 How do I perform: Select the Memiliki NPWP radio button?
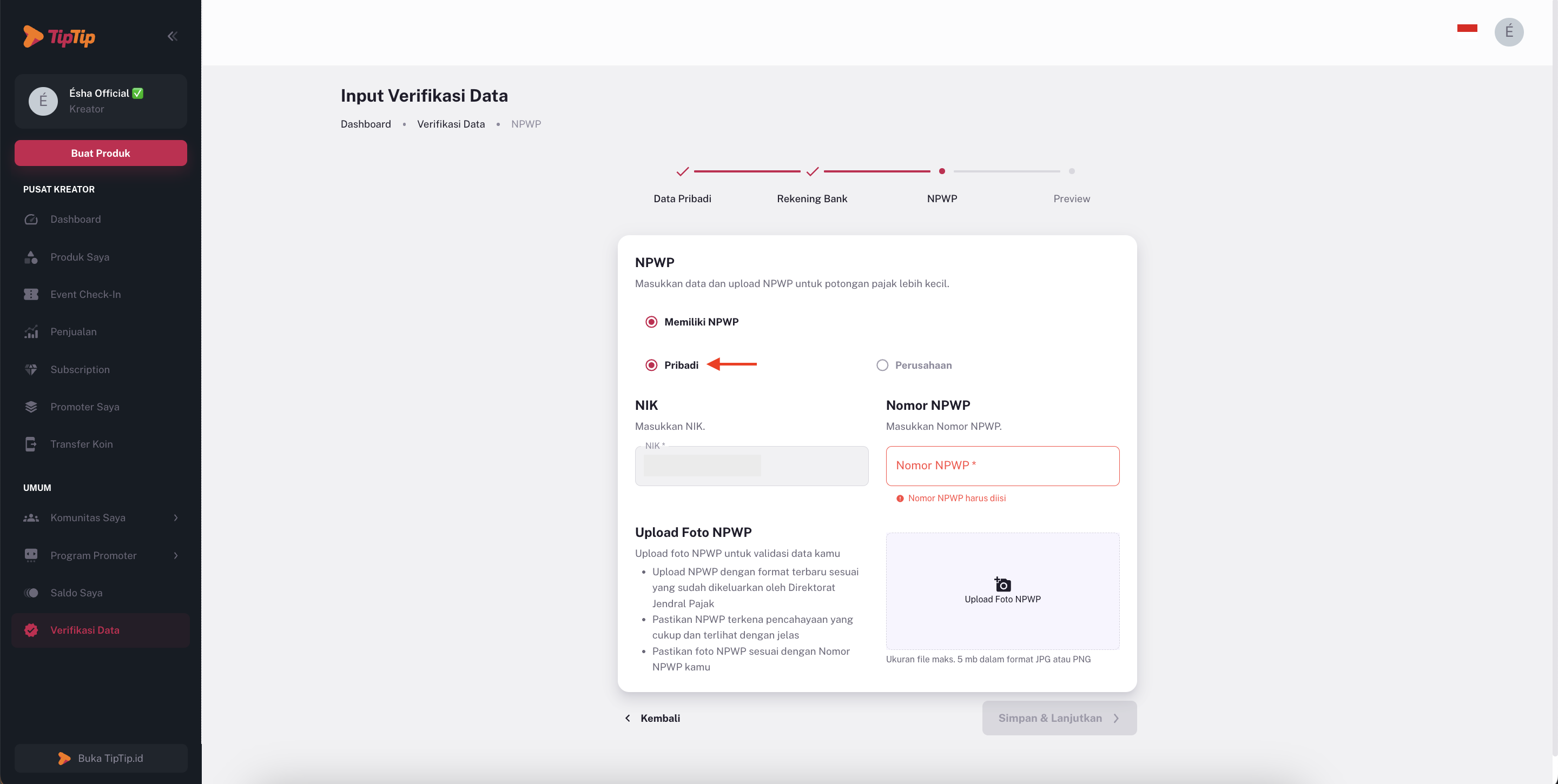pos(651,322)
